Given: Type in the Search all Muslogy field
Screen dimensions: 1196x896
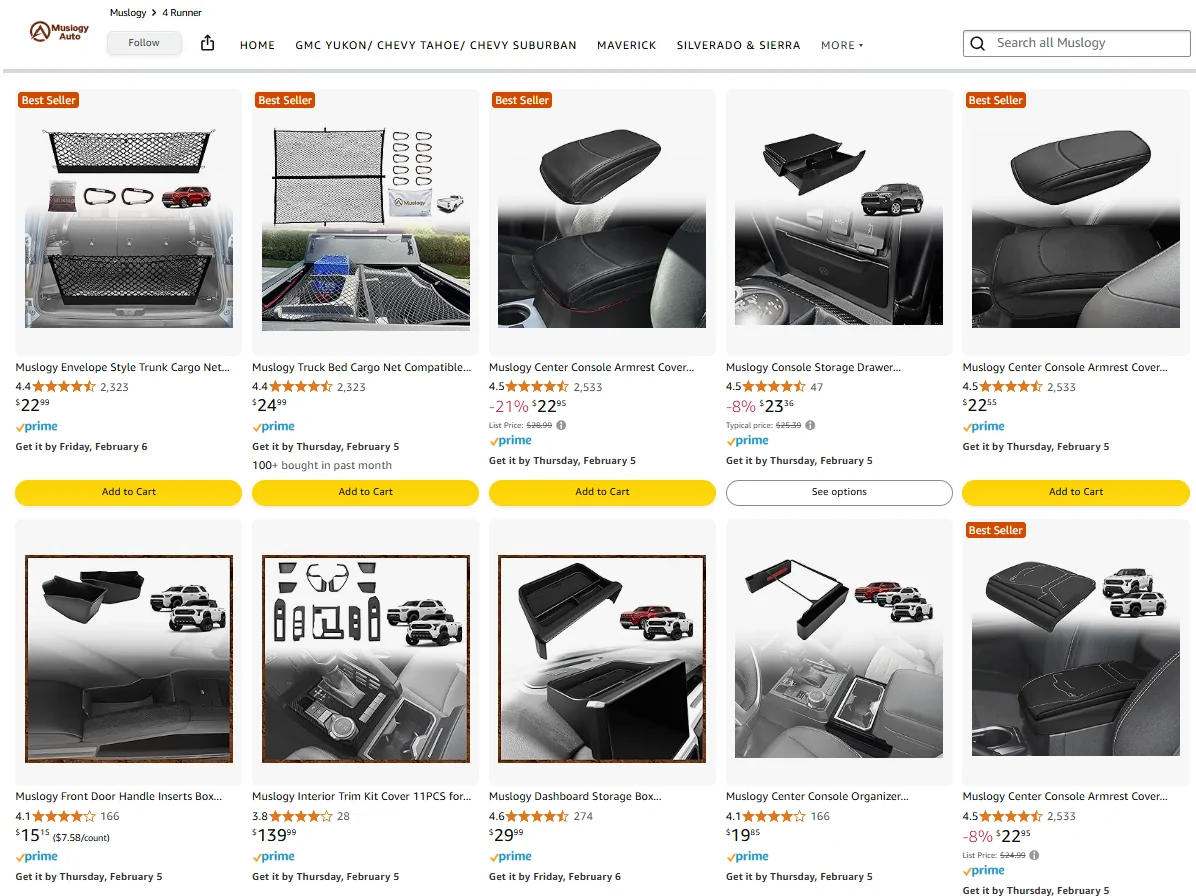Looking at the screenshot, I should tap(1086, 43).
